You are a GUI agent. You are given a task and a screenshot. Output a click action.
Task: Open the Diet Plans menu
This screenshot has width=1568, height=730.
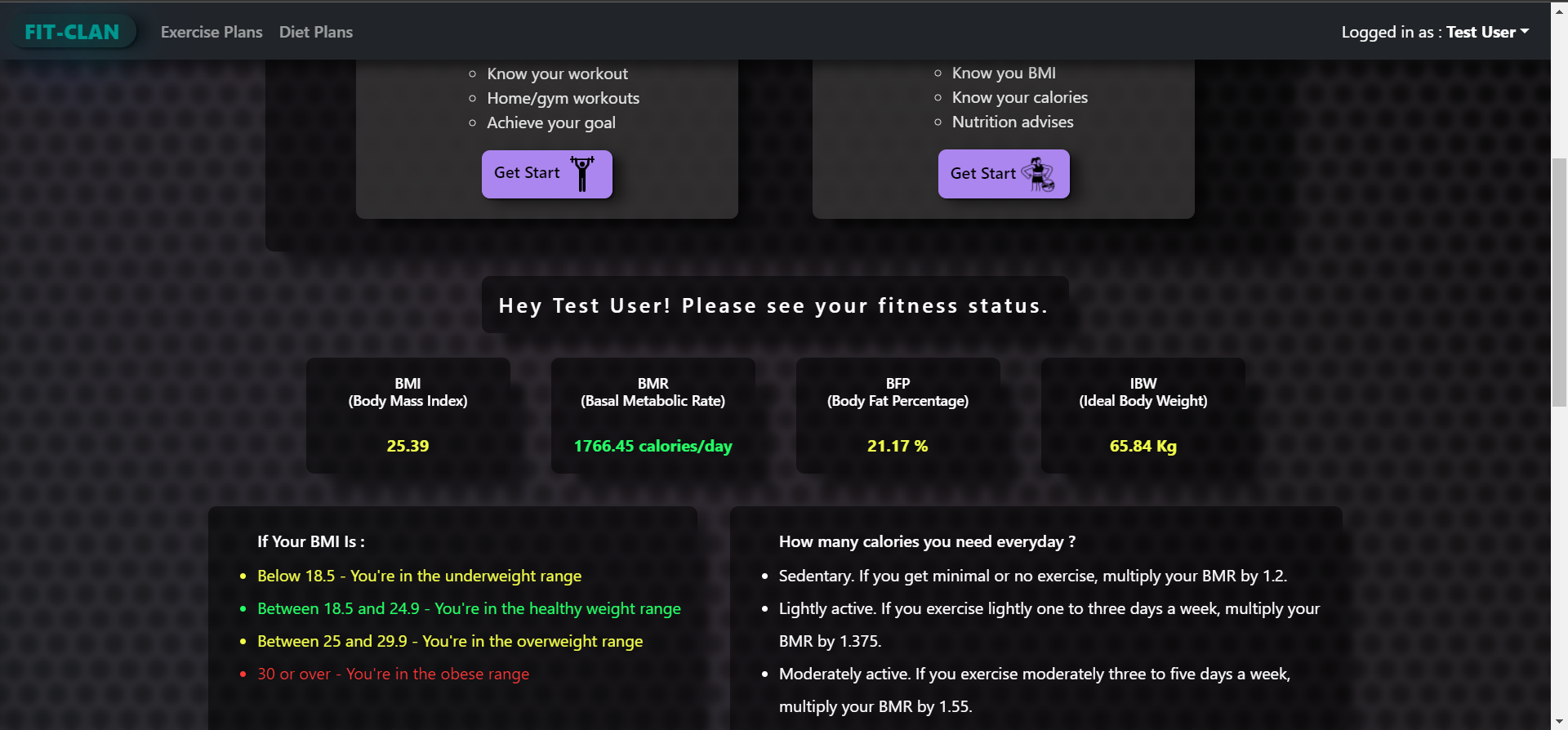(316, 32)
